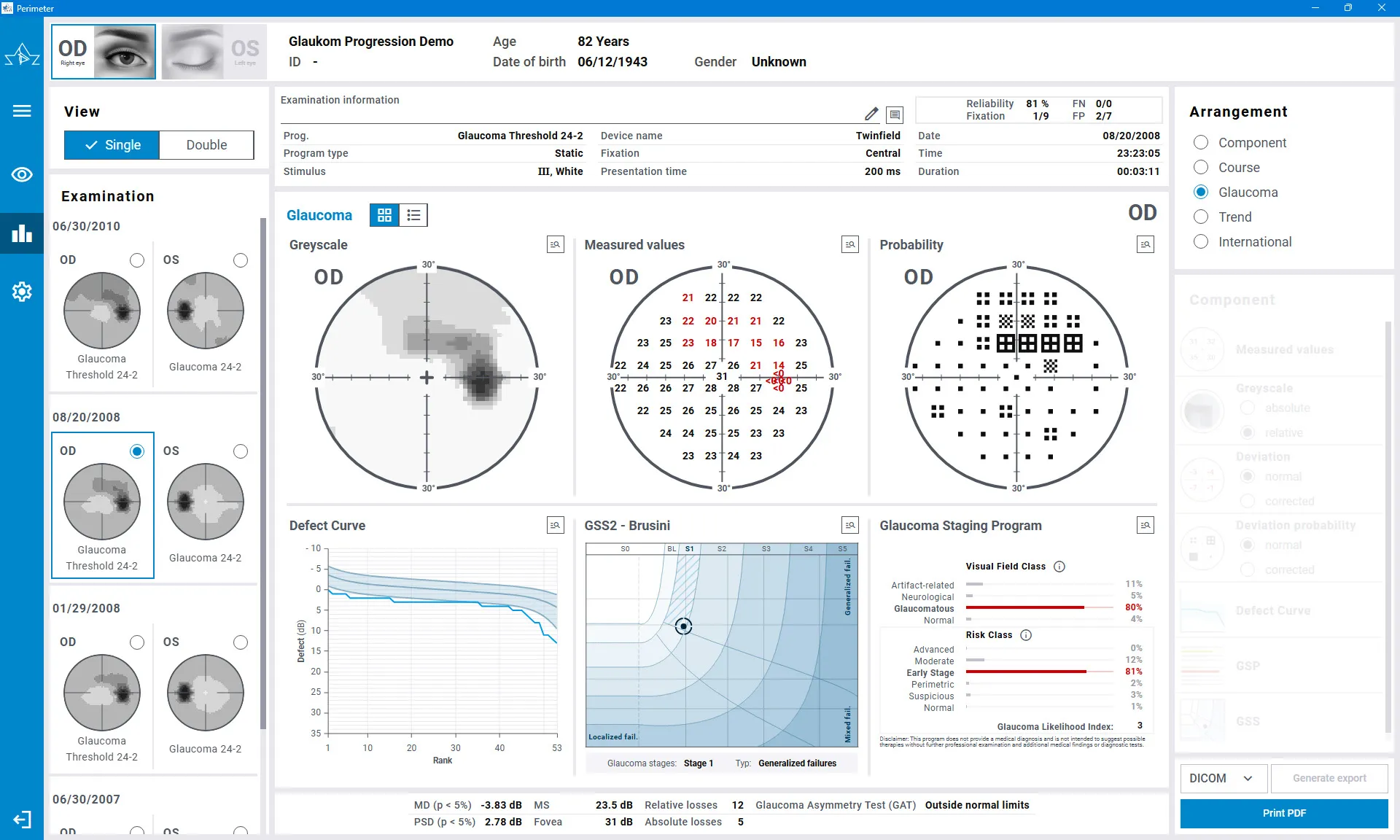Click the MD -3.83 dB value
Image resolution: width=1400 pixels, height=840 pixels.
501,805
